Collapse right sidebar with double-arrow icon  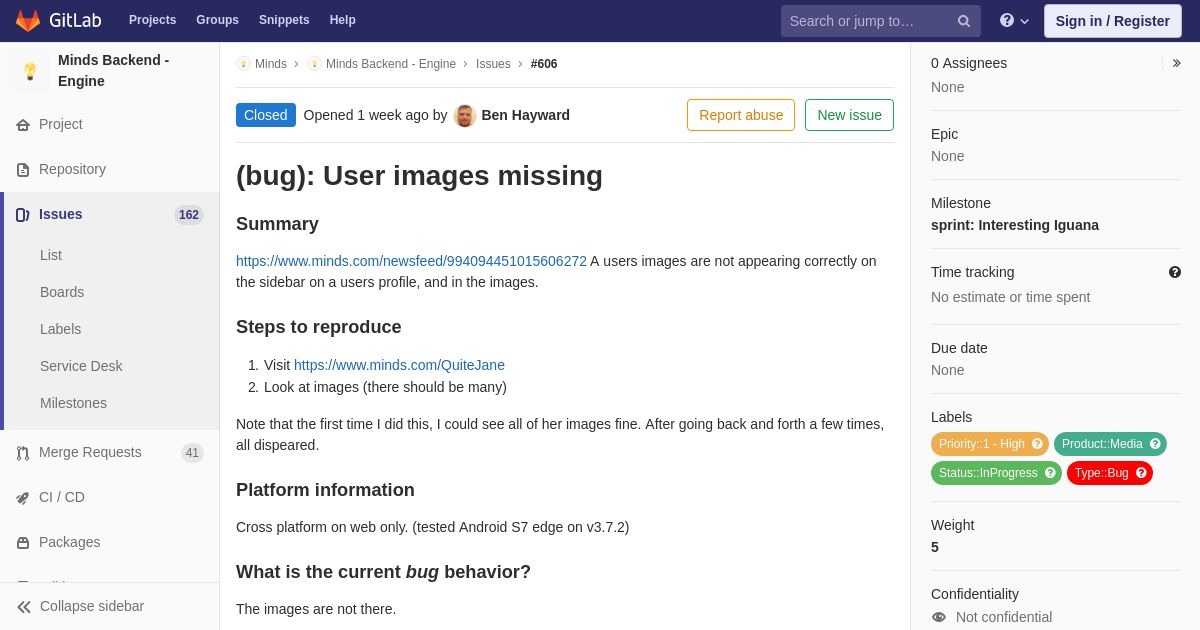(1176, 63)
